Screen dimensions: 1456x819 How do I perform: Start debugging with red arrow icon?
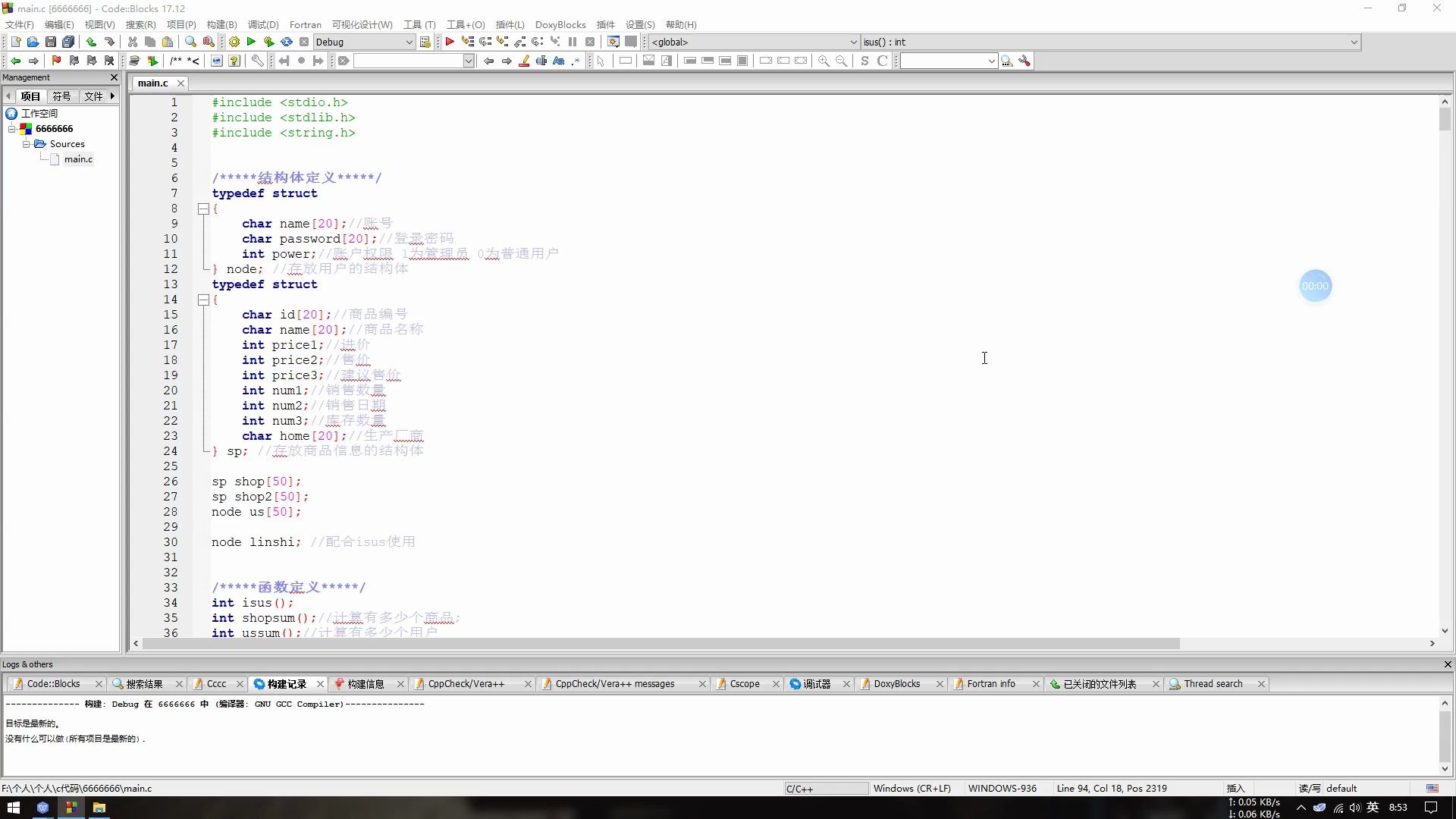pyautogui.click(x=450, y=42)
